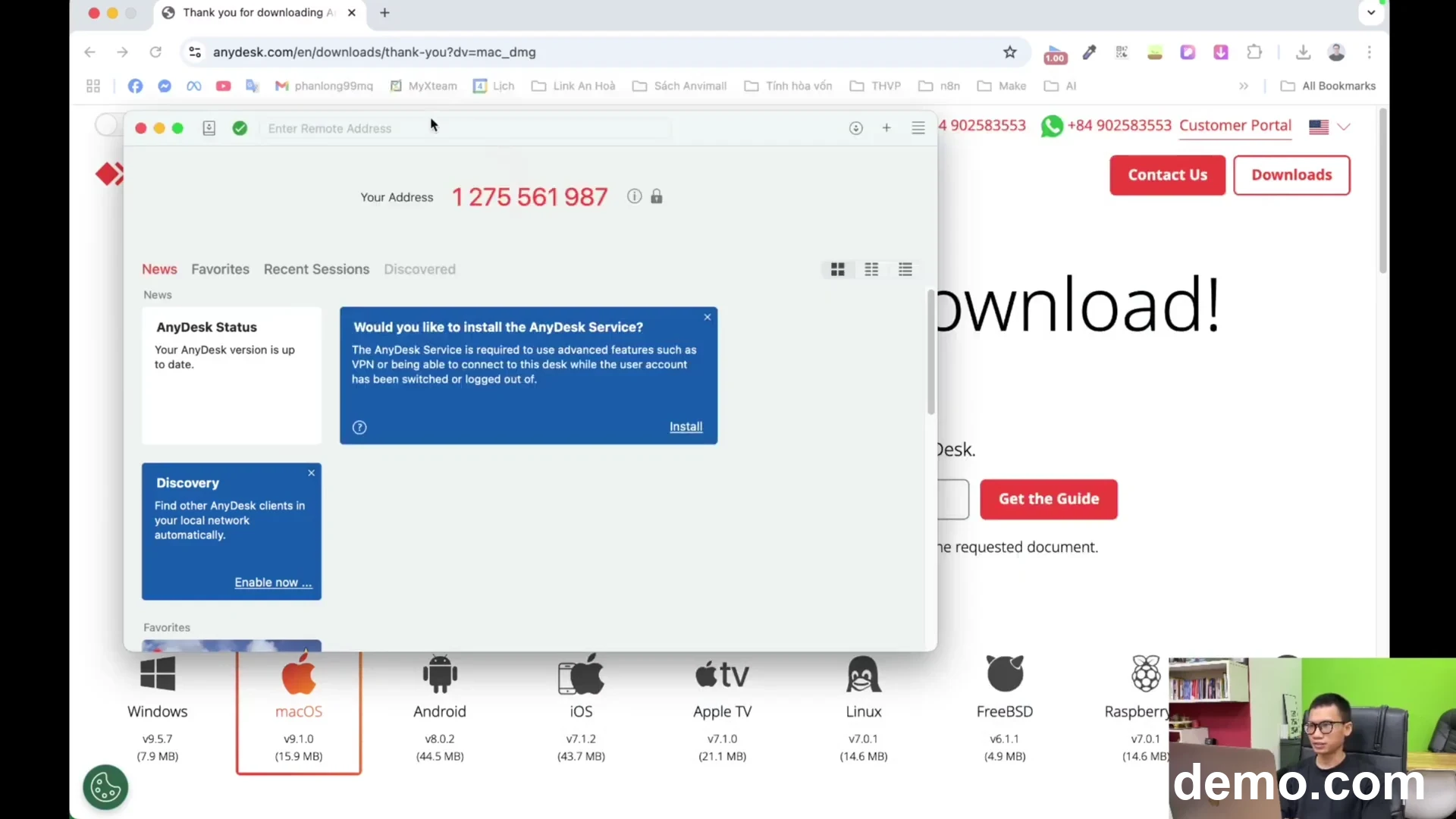
Task: Click the green connection status checkmark in AnyDesk
Action: click(x=240, y=128)
